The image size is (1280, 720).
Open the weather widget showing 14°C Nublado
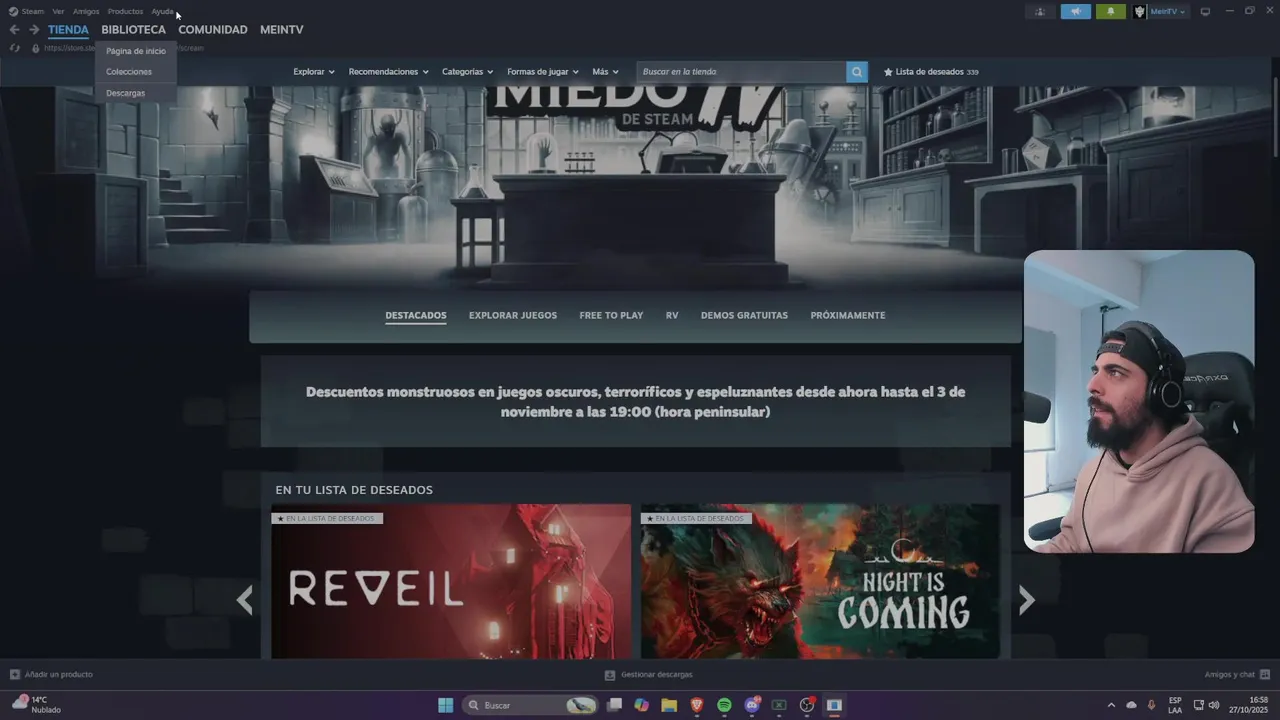[x=36, y=705]
